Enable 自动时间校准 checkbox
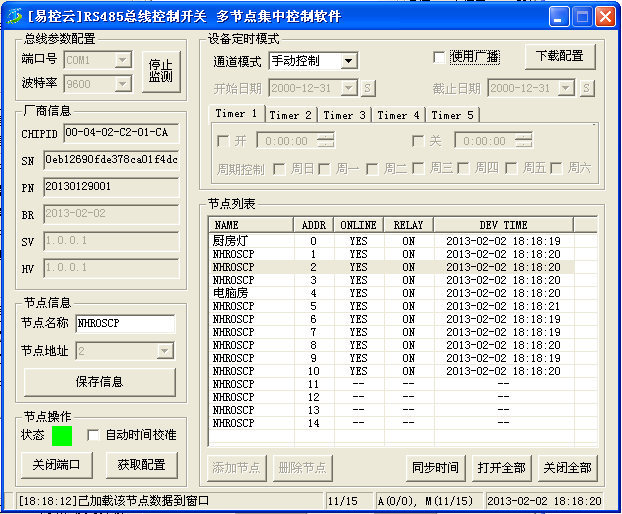Screen dimensions: 622x514 point(93,436)
